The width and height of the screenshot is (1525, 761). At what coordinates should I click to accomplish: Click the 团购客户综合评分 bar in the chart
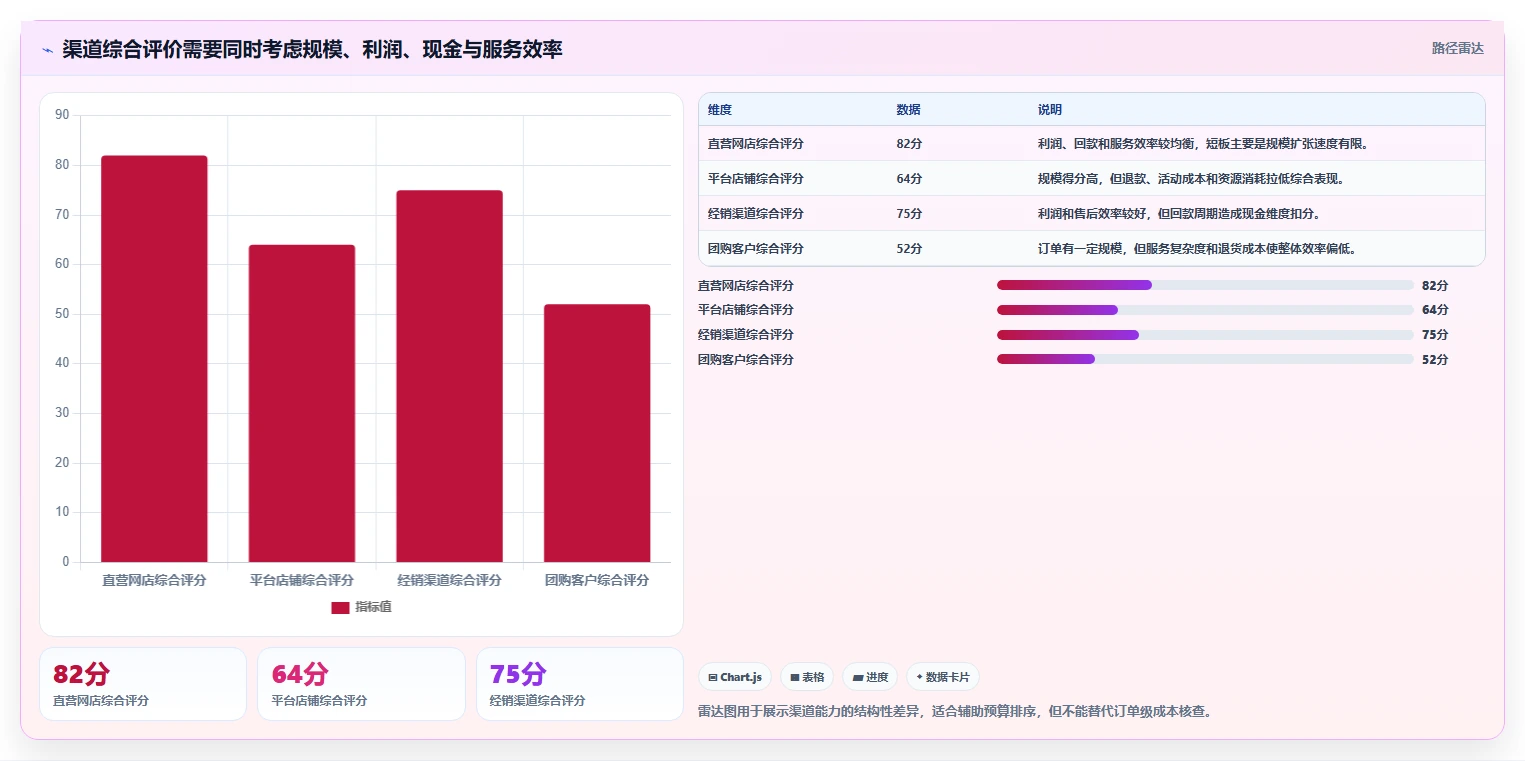(x=597, y=433)
